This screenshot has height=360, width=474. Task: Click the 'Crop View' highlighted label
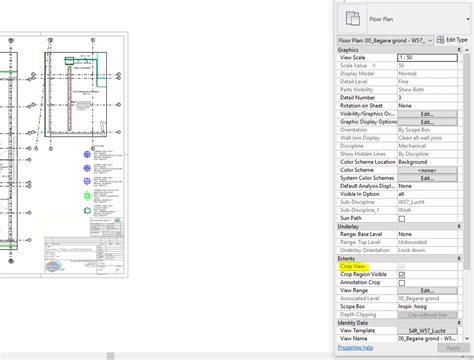pos(353,266)
